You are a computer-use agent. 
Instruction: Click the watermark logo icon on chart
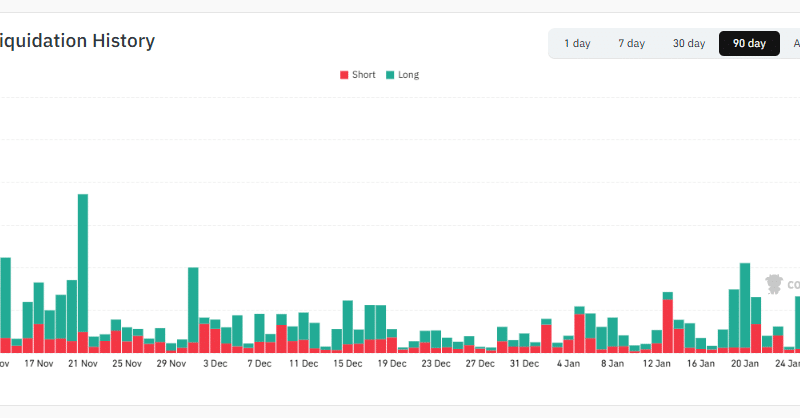773,284
